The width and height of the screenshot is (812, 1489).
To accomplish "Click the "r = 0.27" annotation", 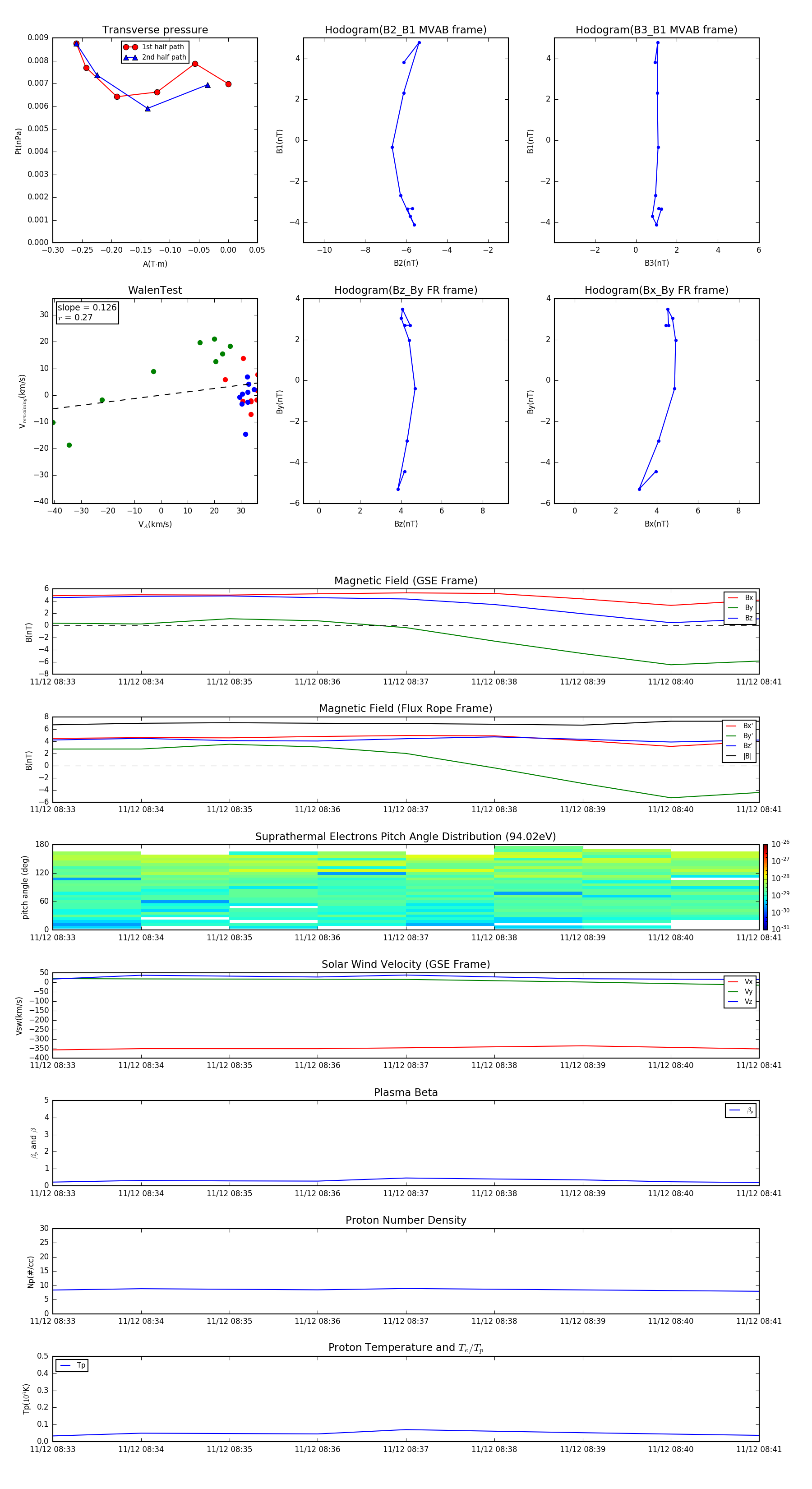I will coord(75,317).
